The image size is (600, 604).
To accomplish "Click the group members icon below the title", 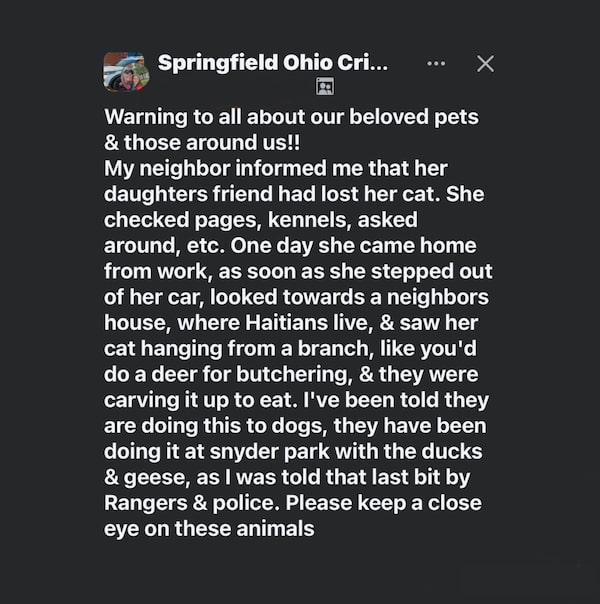I will pyautogui.click(x=324, y=87).
